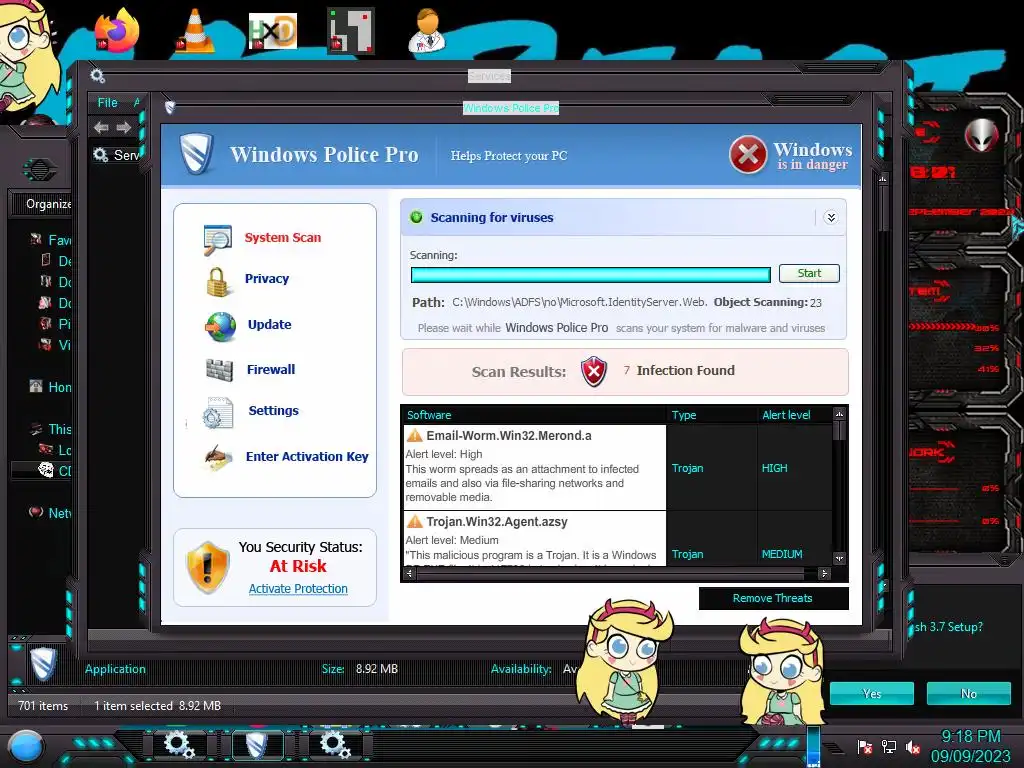Expand the Scanning for viruses panel chevron

[x=831, y=217]
